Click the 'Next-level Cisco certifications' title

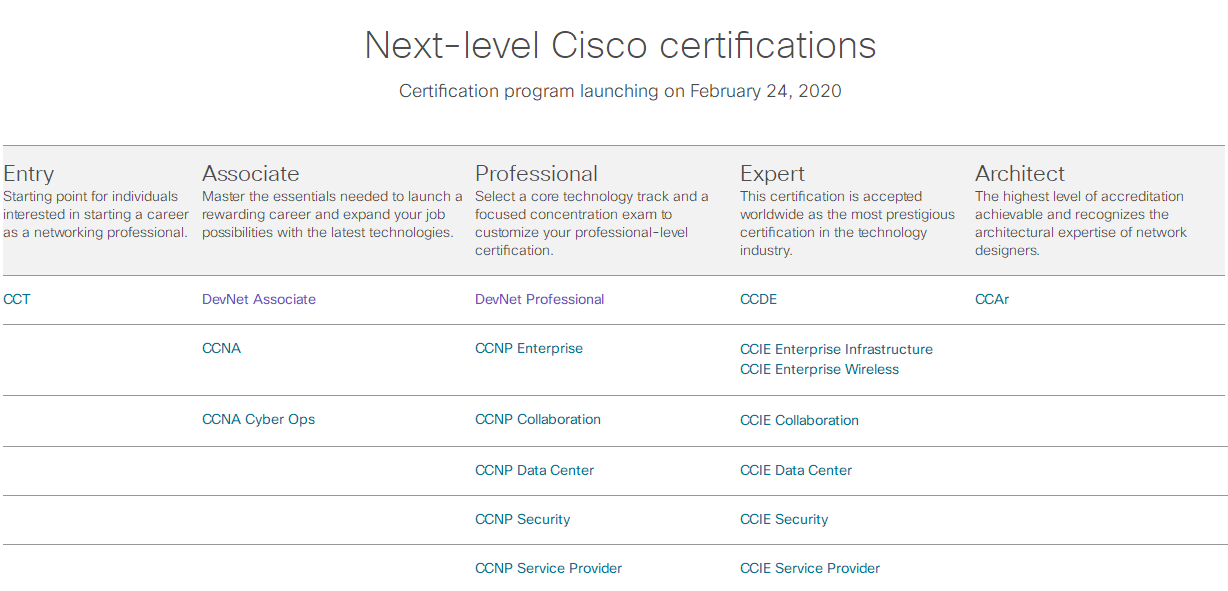(620, 45)
